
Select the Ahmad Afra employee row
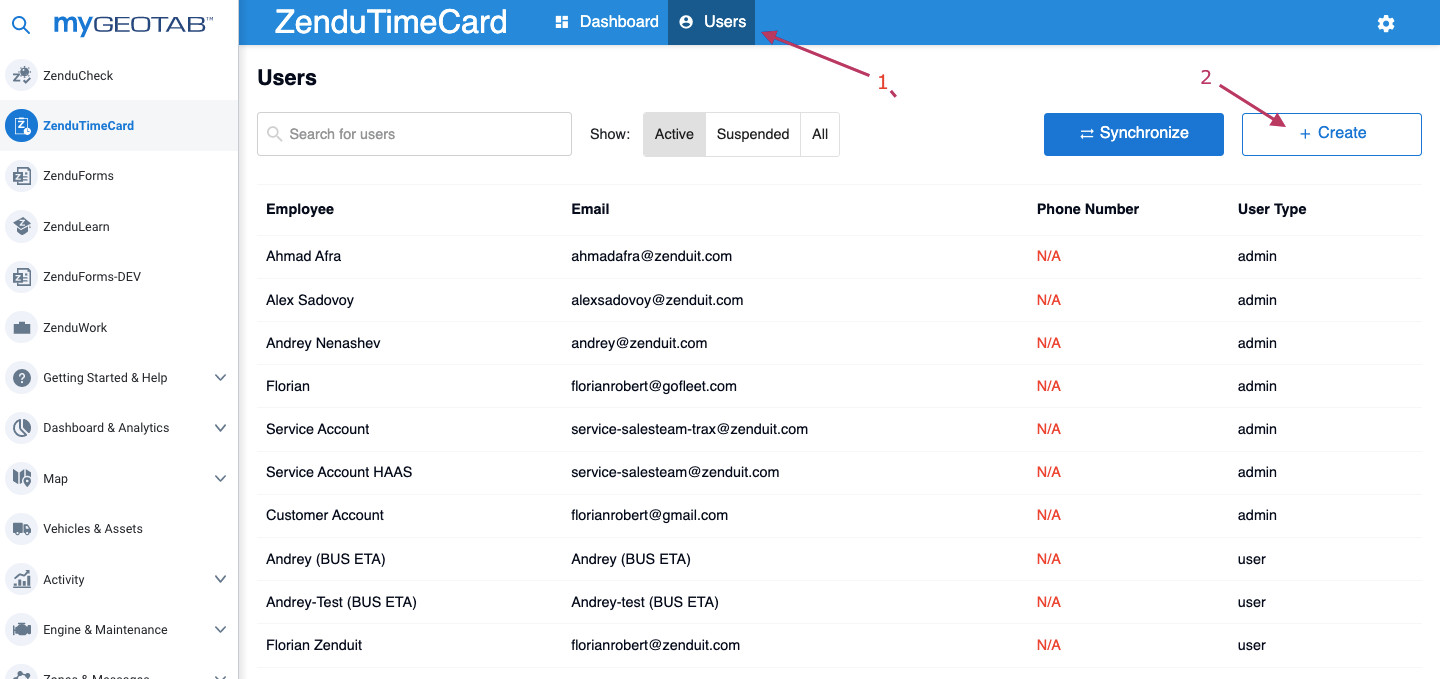pyautogui.click(x=839, y=256)
